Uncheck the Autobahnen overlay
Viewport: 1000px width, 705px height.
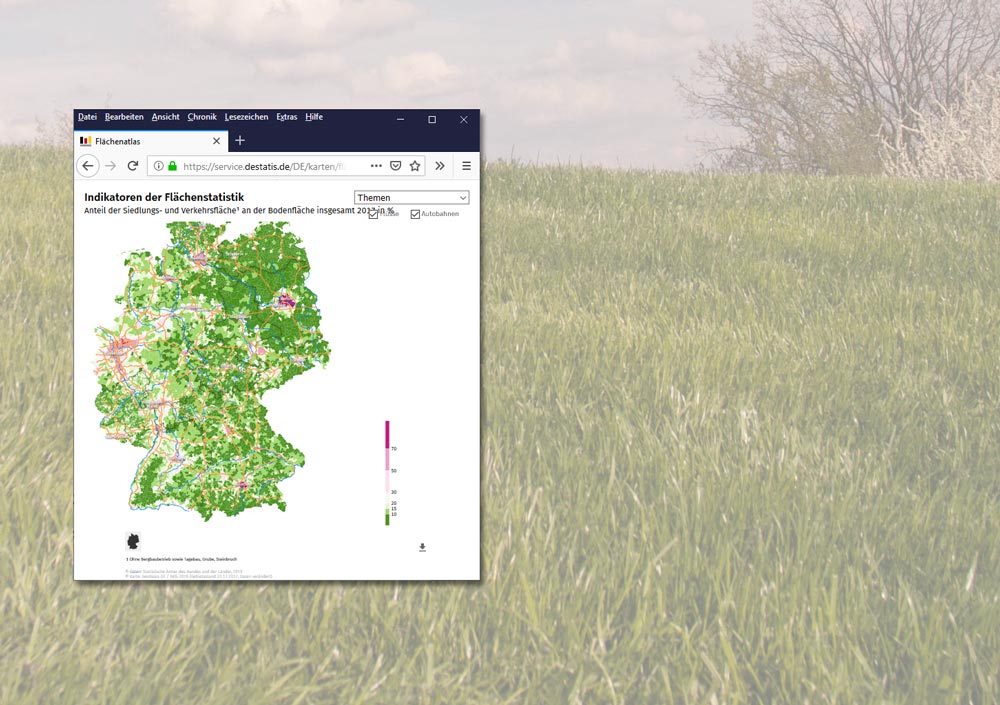pyautogui.click(x=416, y=213)
